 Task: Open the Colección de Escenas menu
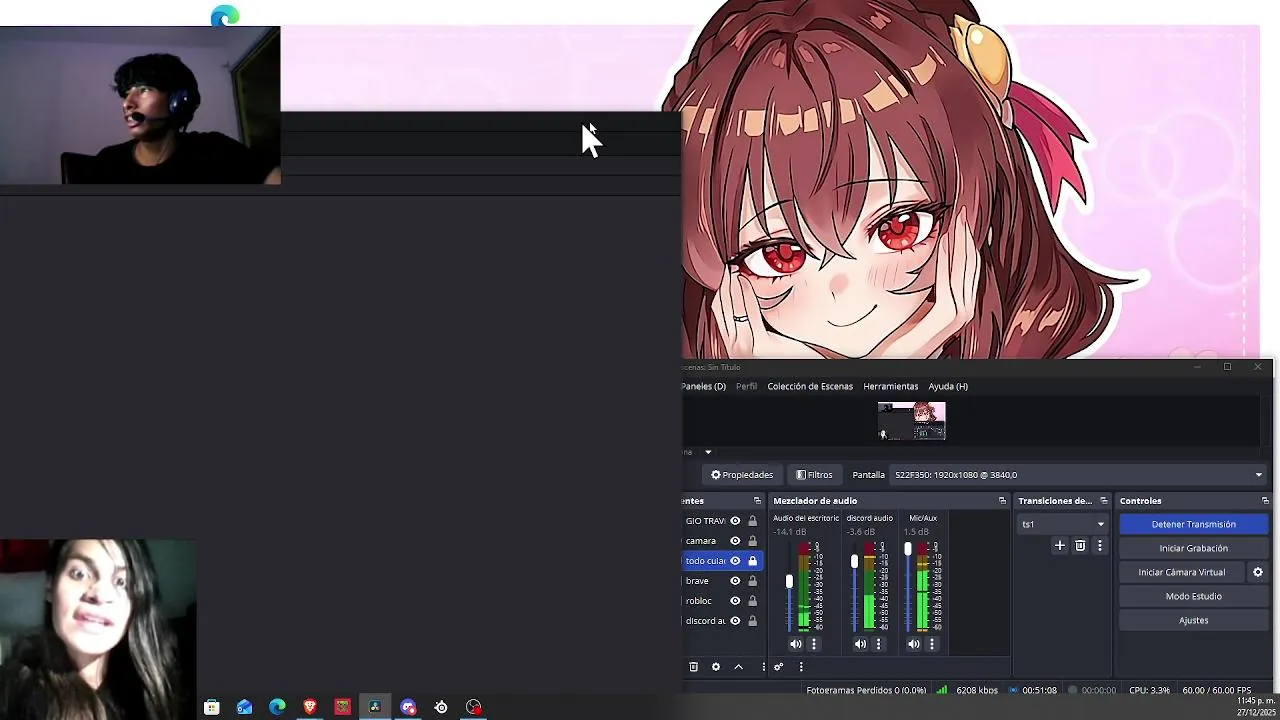point(810,386)
